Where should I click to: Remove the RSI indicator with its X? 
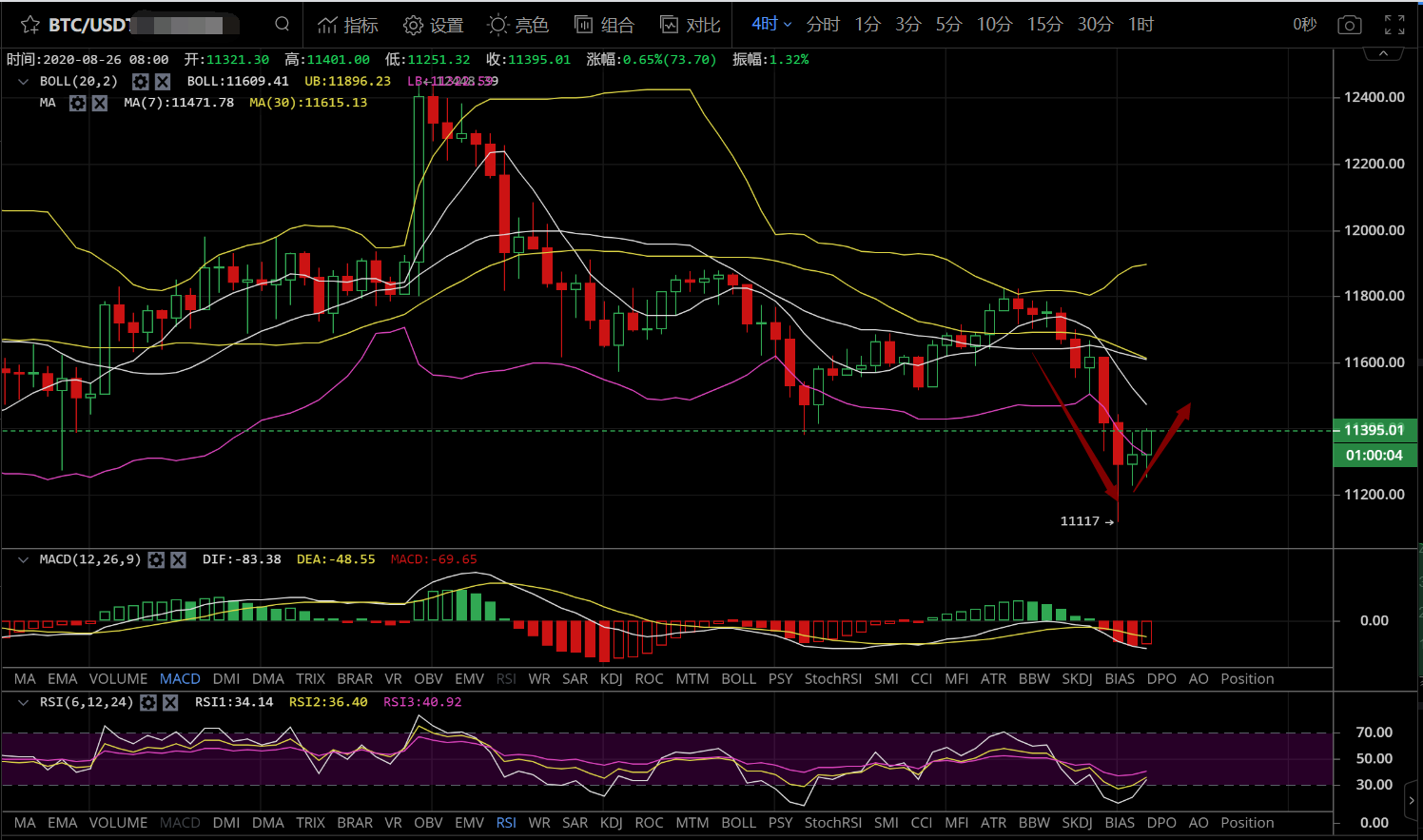170,702
